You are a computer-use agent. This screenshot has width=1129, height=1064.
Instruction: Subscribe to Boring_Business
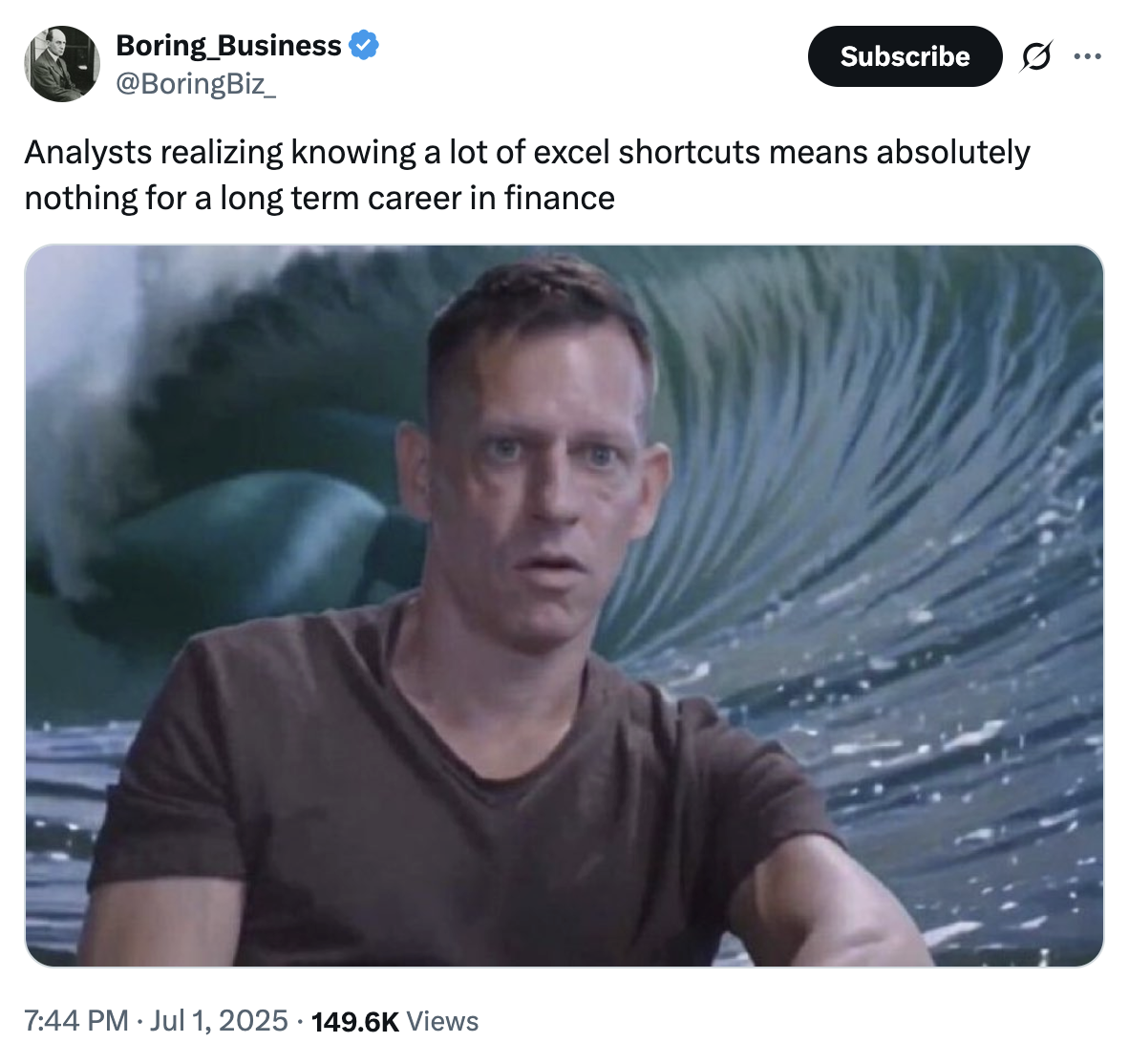pos(905,56)
